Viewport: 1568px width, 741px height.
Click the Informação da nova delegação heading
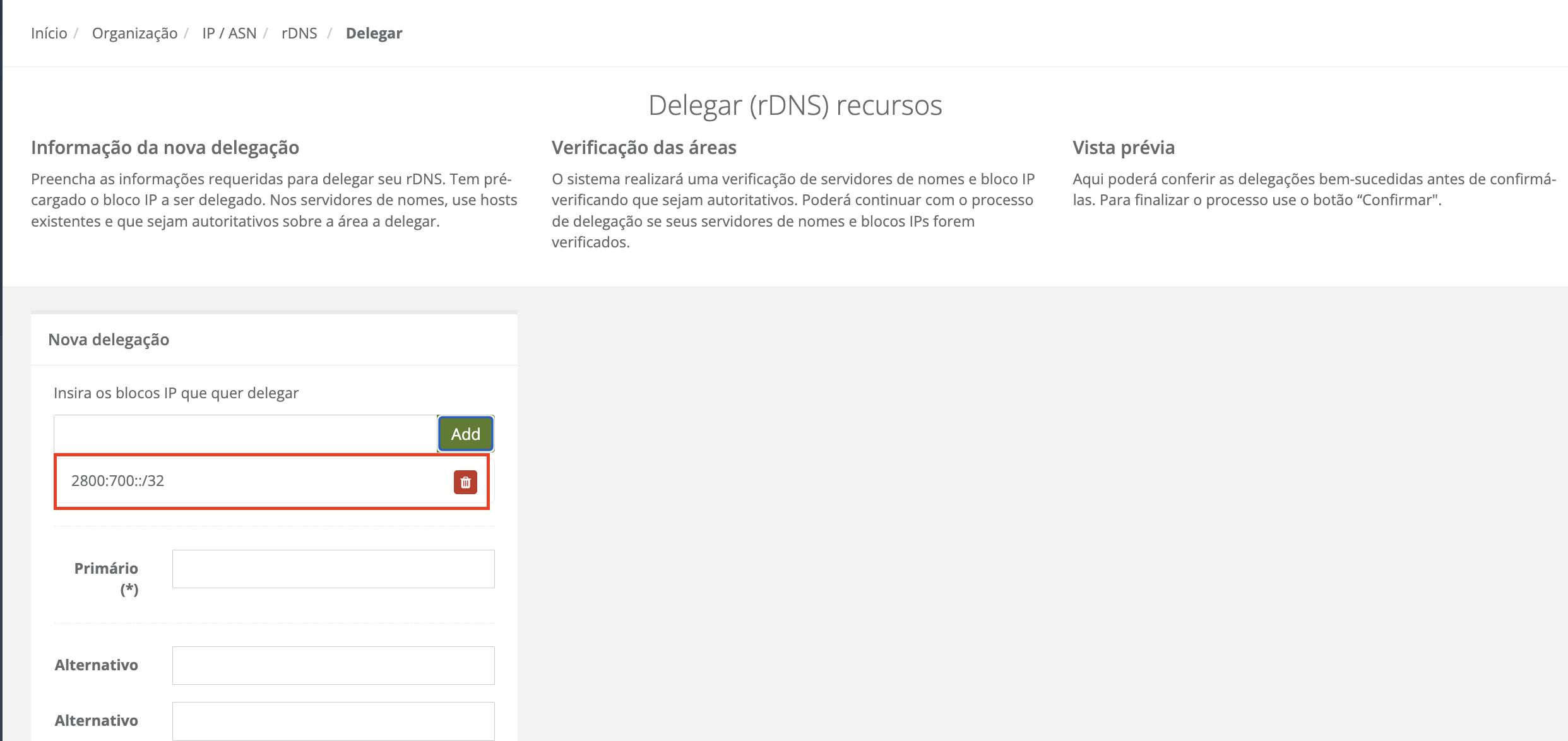pos(165,148)
